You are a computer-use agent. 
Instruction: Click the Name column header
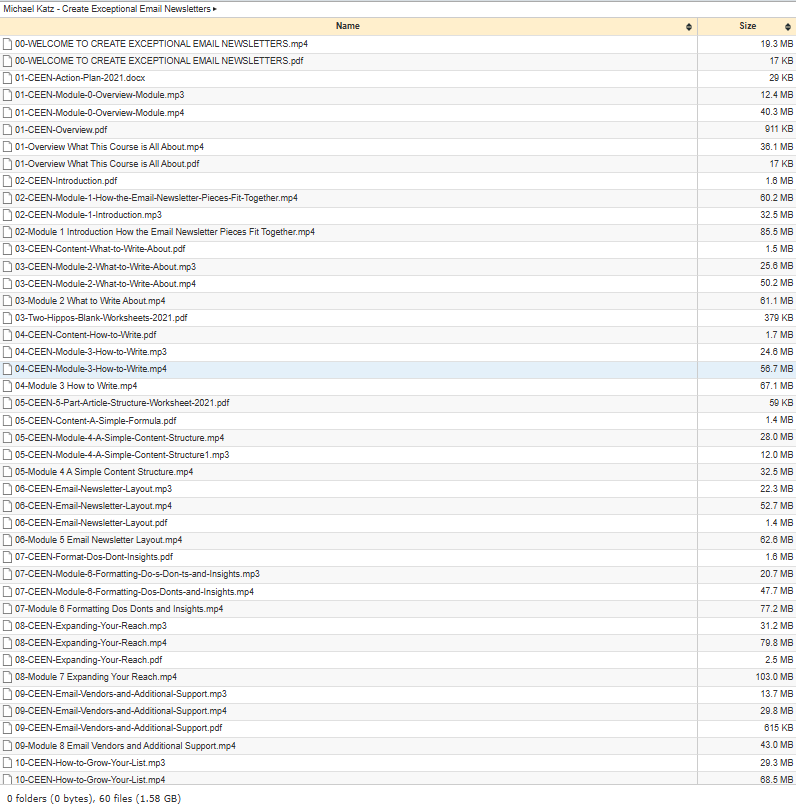pos(348,26)
